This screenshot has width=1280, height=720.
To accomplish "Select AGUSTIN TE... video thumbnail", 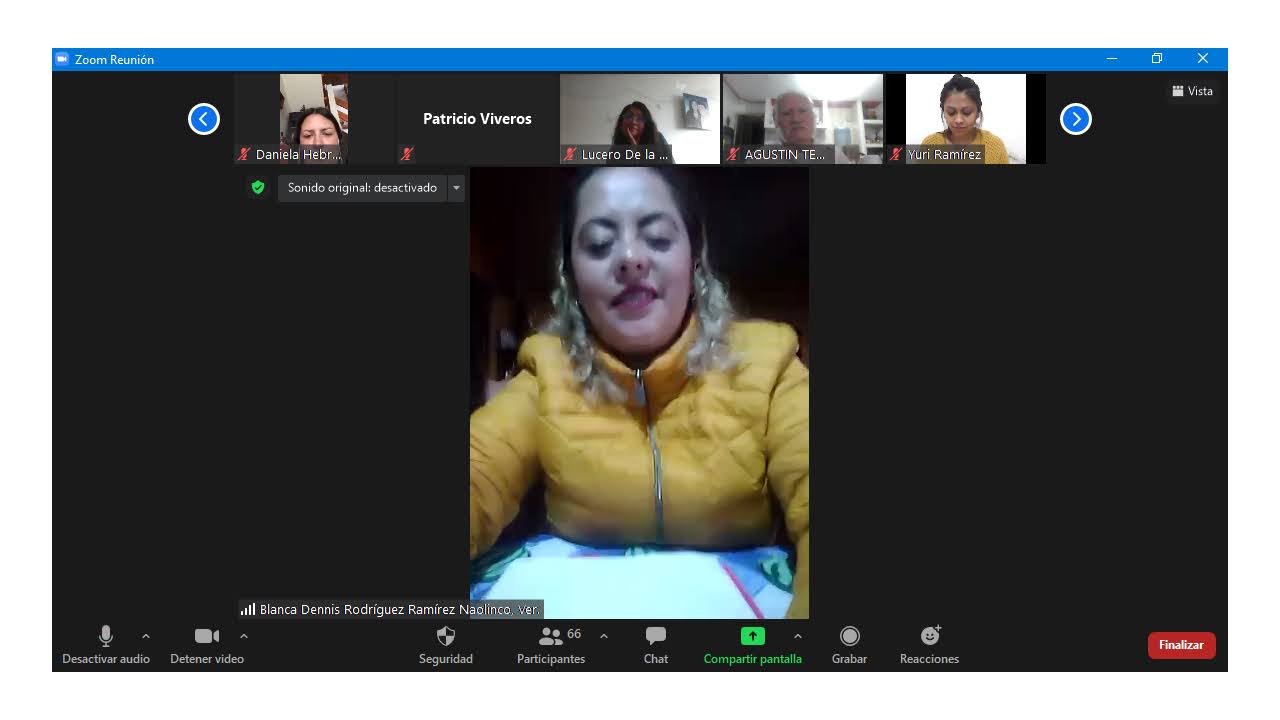I will [803, 119].
